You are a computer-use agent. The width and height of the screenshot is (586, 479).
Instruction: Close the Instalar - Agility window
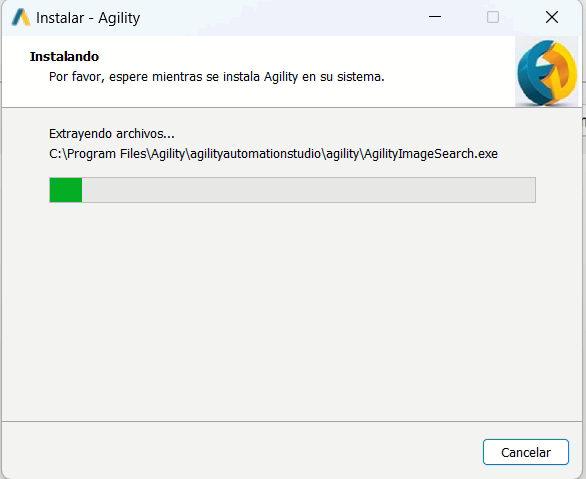(x=552, y=17)
